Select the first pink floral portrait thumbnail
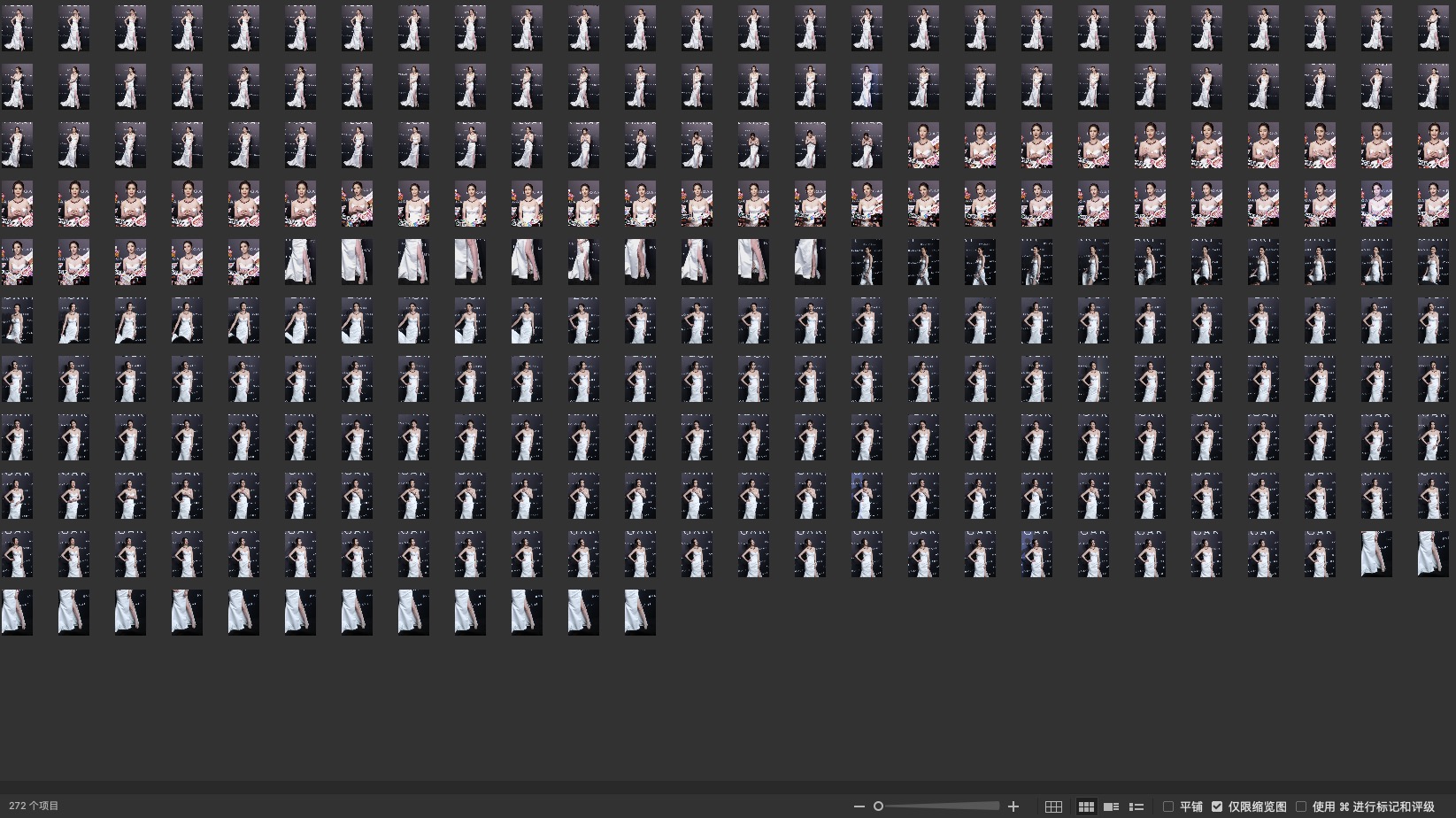 point(923,145)
